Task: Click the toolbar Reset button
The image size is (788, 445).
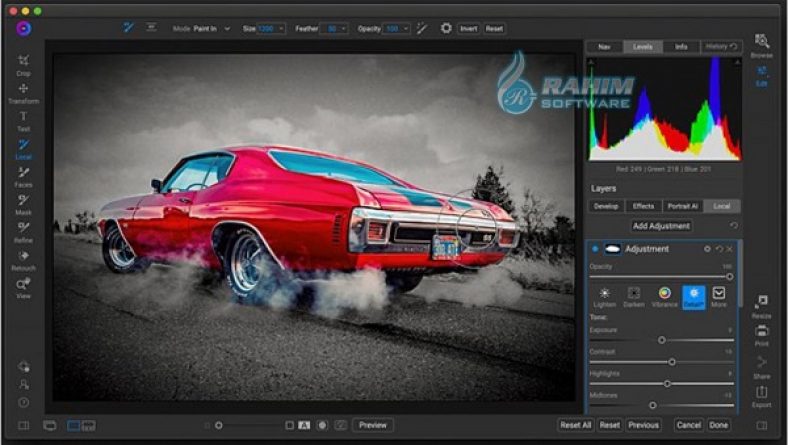Action: 494,29
